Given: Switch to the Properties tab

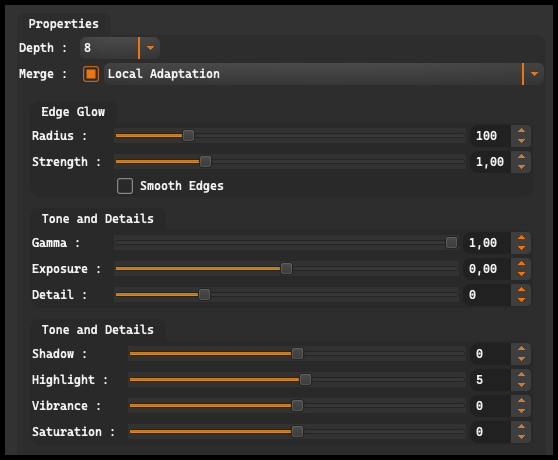Looking at the screenshot, I should pyautogui.click(x=64, y=24).
